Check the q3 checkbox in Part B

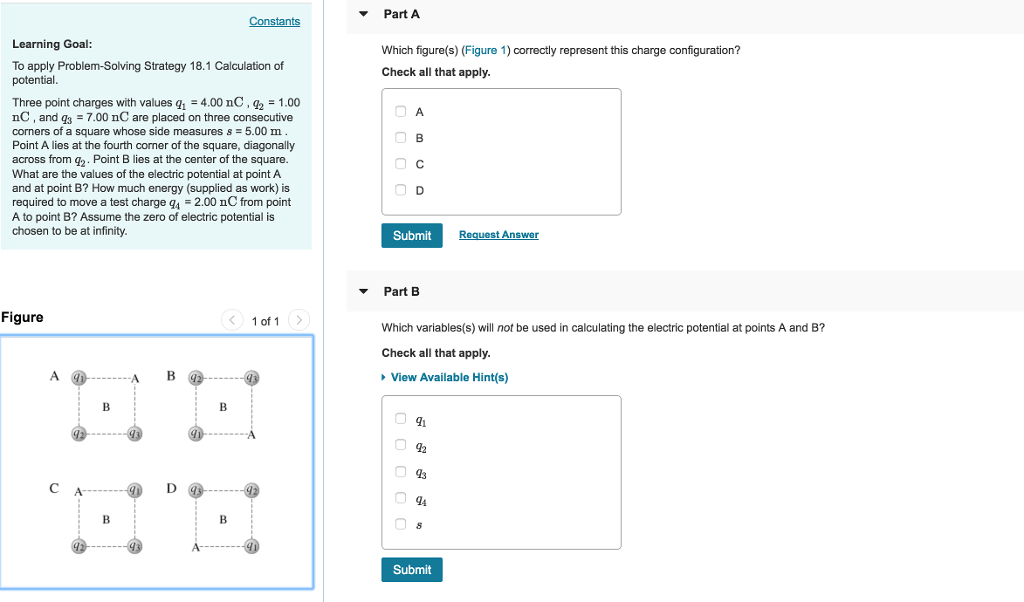[x=399, y=470]
